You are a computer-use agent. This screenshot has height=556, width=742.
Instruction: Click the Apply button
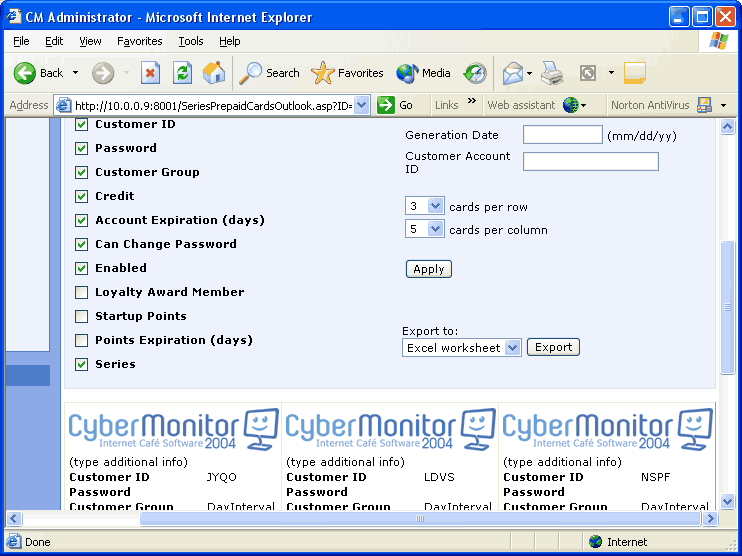coord(429,269)
